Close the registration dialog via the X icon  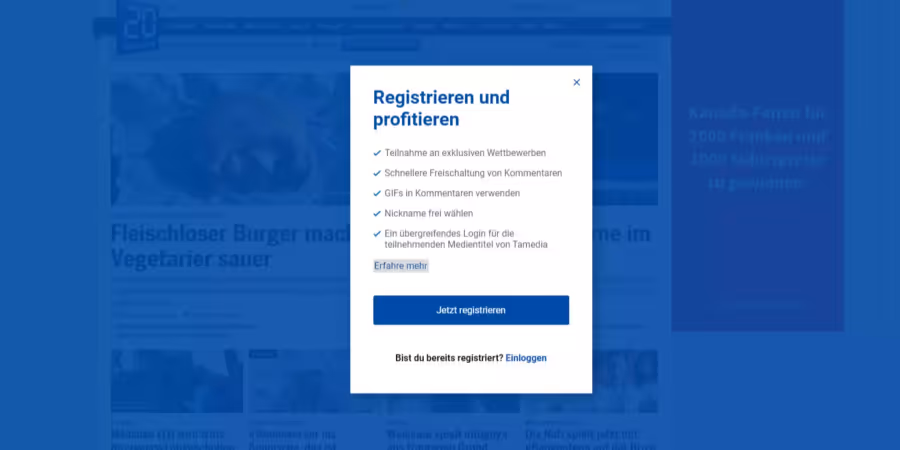click(x=576, y=82)
